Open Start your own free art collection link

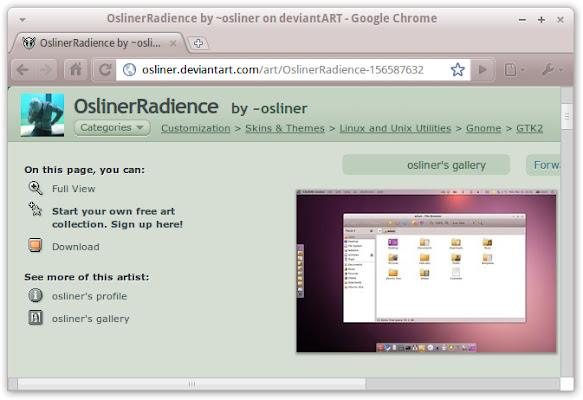point(117,218)
